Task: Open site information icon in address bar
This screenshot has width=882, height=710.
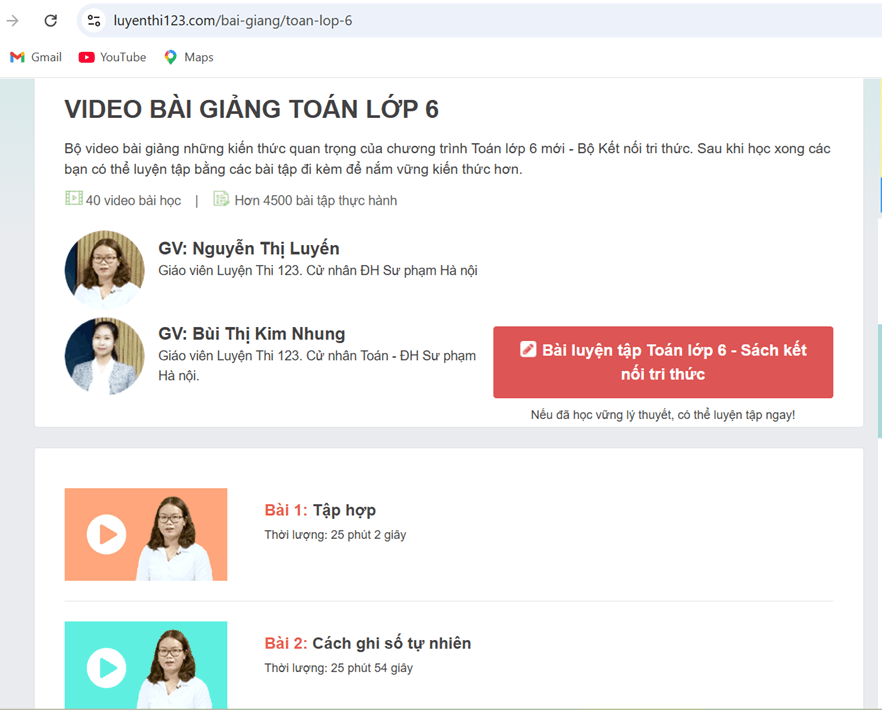Action: 94,21
